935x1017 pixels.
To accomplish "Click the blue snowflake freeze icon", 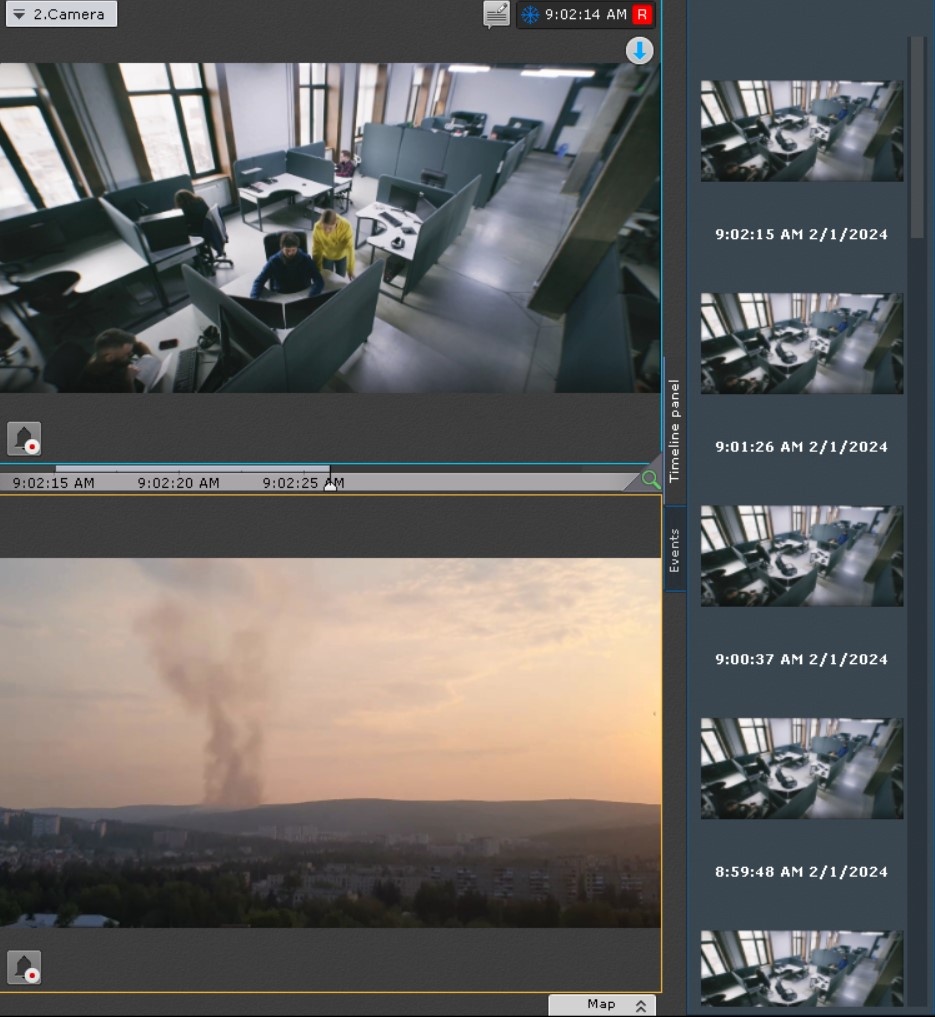I will (x=530, y=15).
